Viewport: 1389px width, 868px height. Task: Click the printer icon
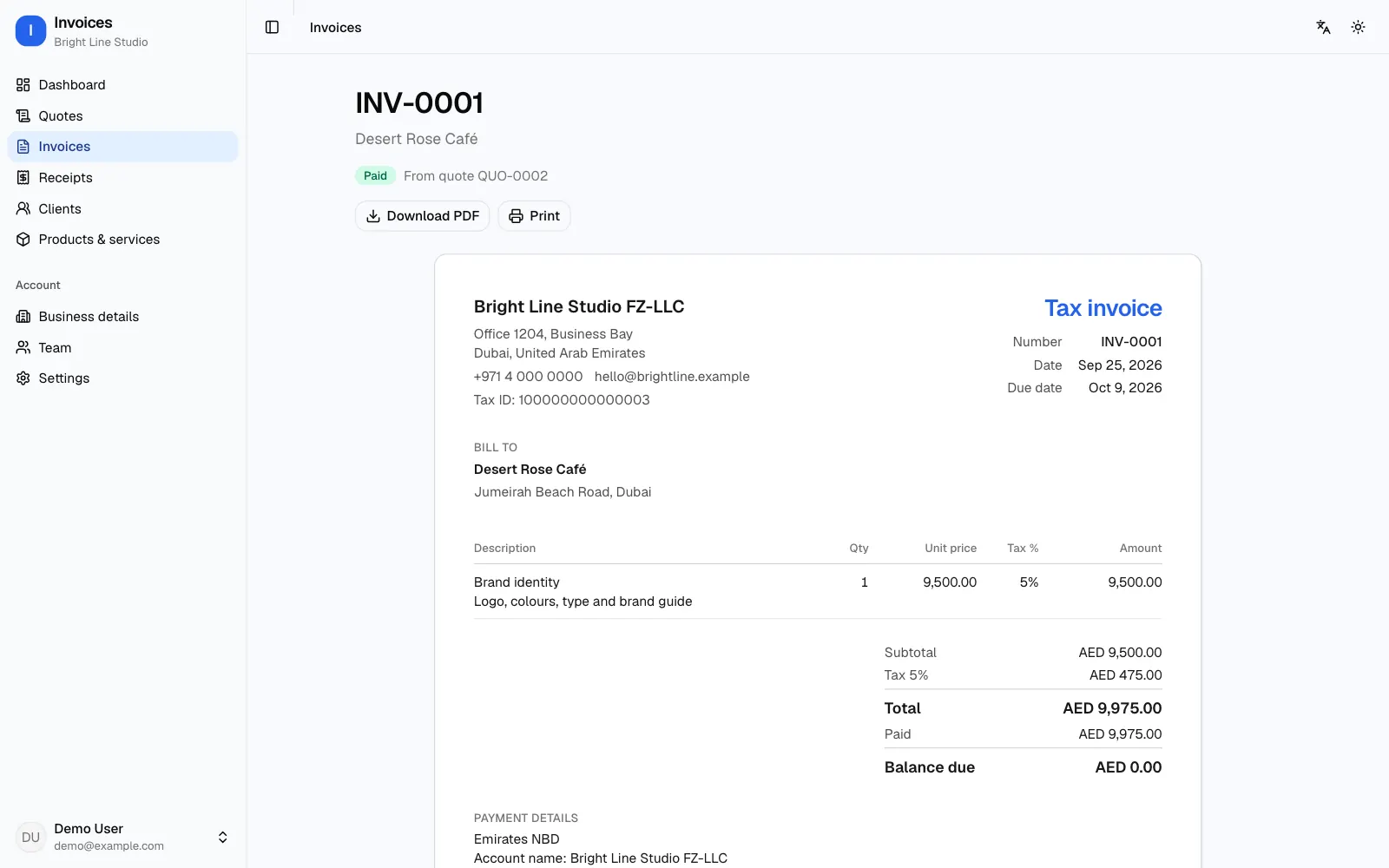coord(516,216)
